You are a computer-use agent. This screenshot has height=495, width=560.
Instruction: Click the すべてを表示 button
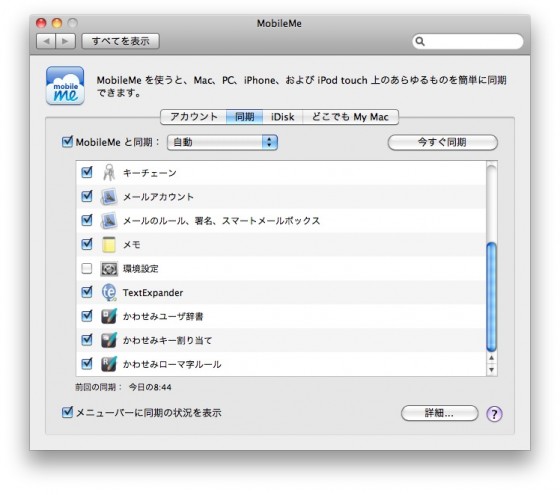click(x=120, y=41)
